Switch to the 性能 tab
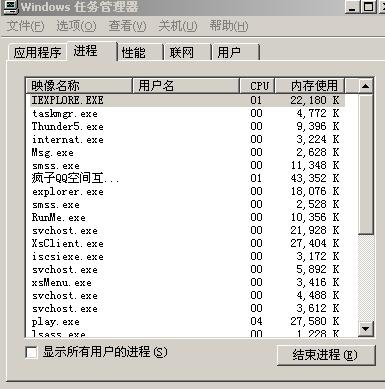The height and width of the screenshot is (389, 385). pyautogui.click(x=140, y=52)
